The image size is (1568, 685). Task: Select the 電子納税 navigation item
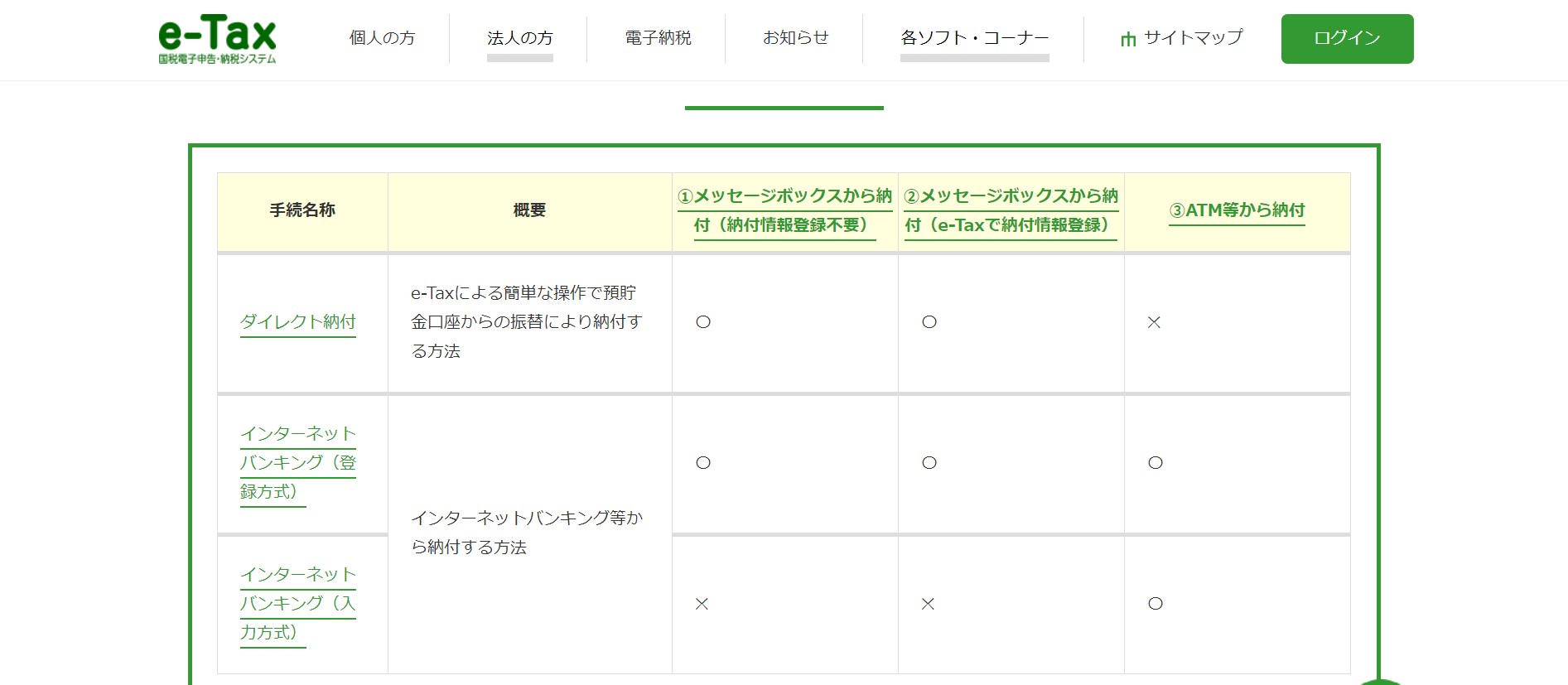[658, 38]
